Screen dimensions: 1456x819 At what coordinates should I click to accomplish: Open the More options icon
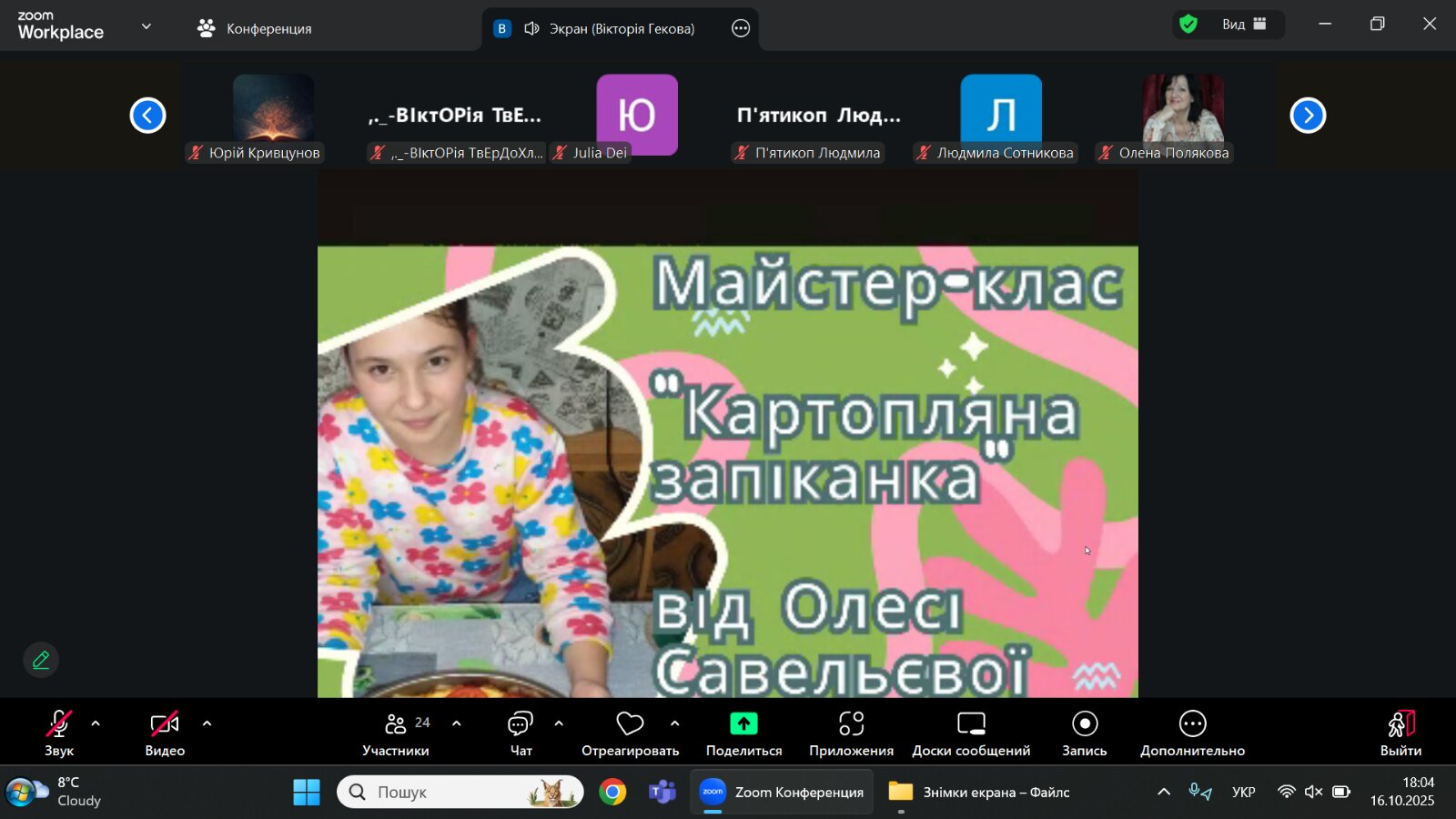point(1192,724)
